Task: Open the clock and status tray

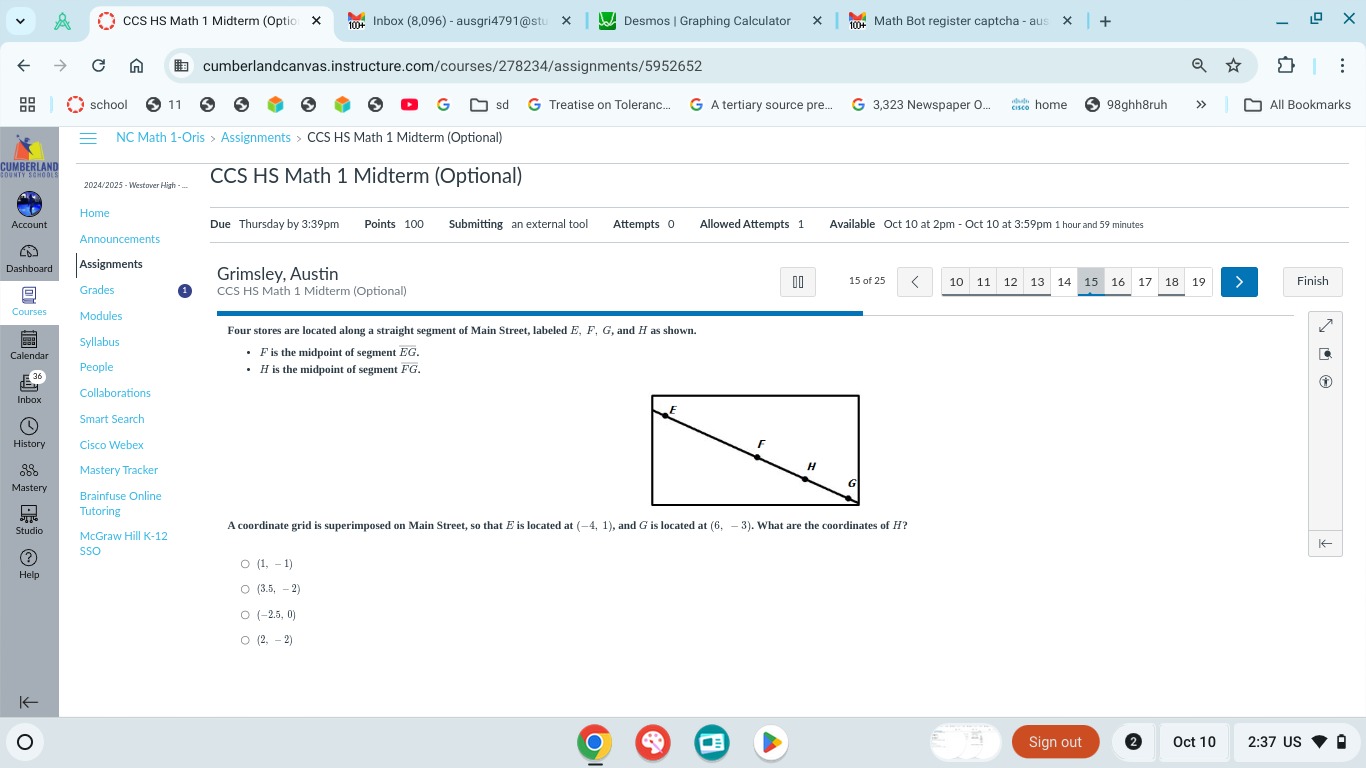Action: [x=1297, y=742]
